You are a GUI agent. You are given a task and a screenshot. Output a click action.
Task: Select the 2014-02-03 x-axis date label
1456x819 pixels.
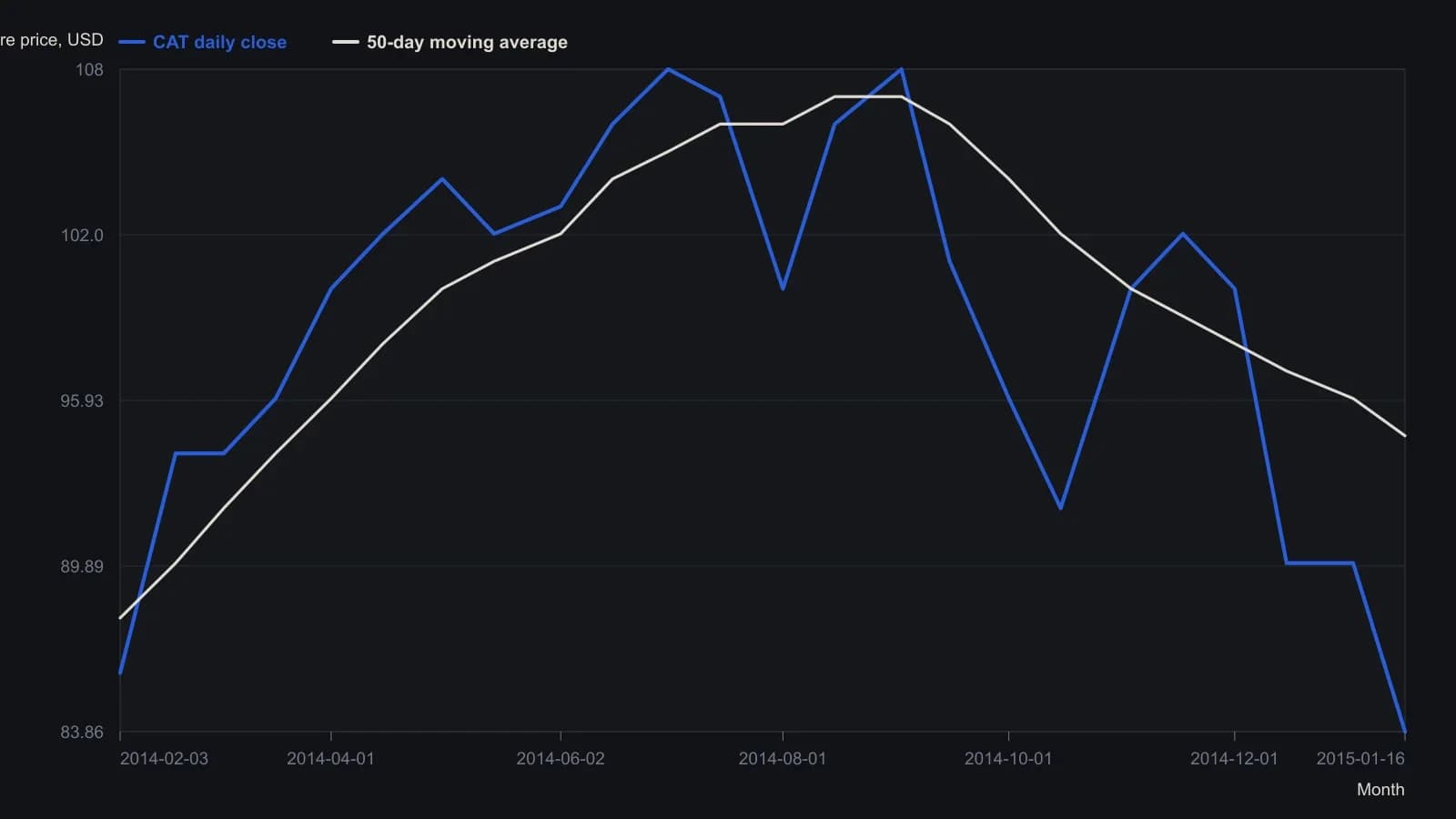[164, 758]
